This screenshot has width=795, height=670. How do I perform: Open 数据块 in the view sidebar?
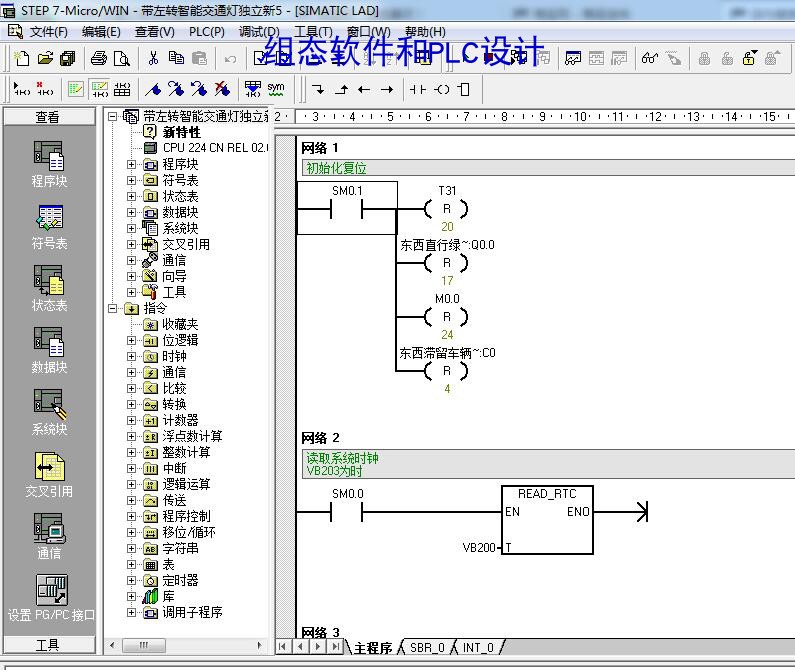pos(49,350)
